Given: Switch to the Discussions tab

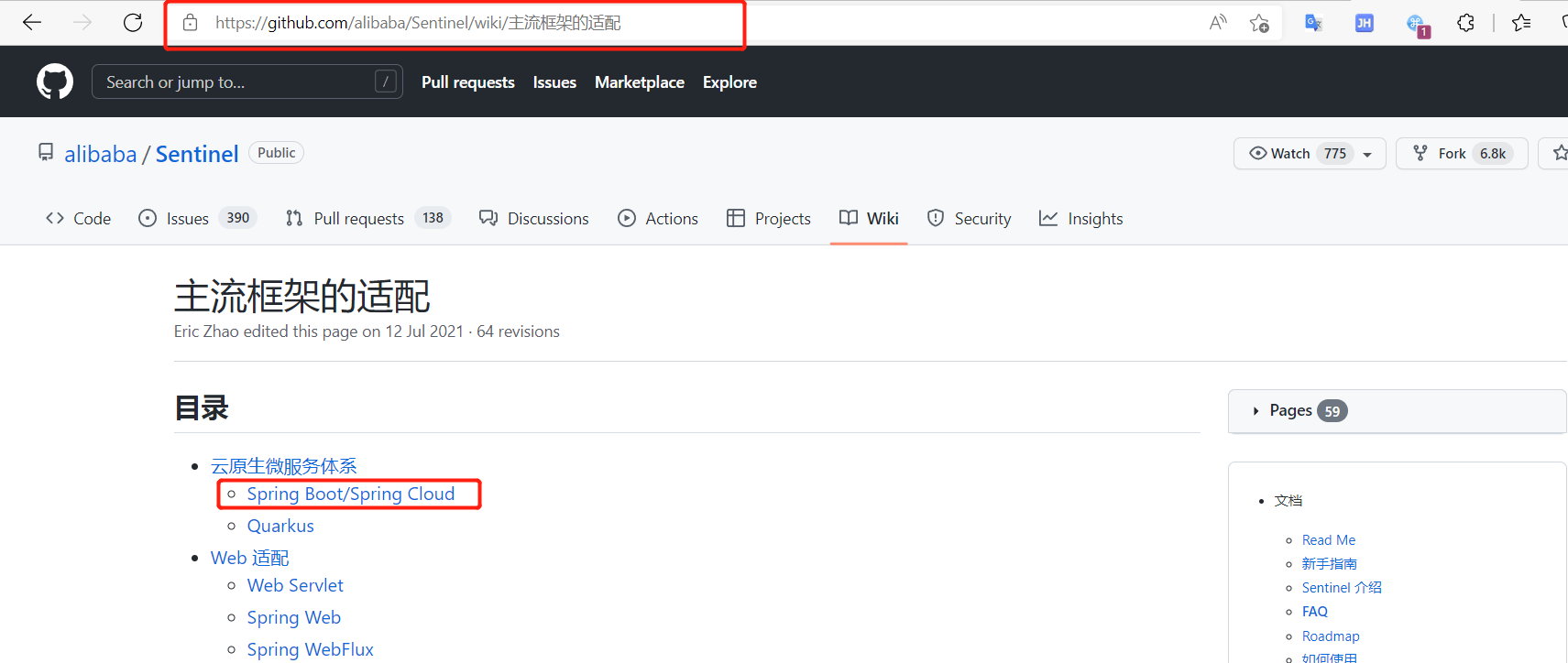Looking at the screenshot, I should (534, 218).
